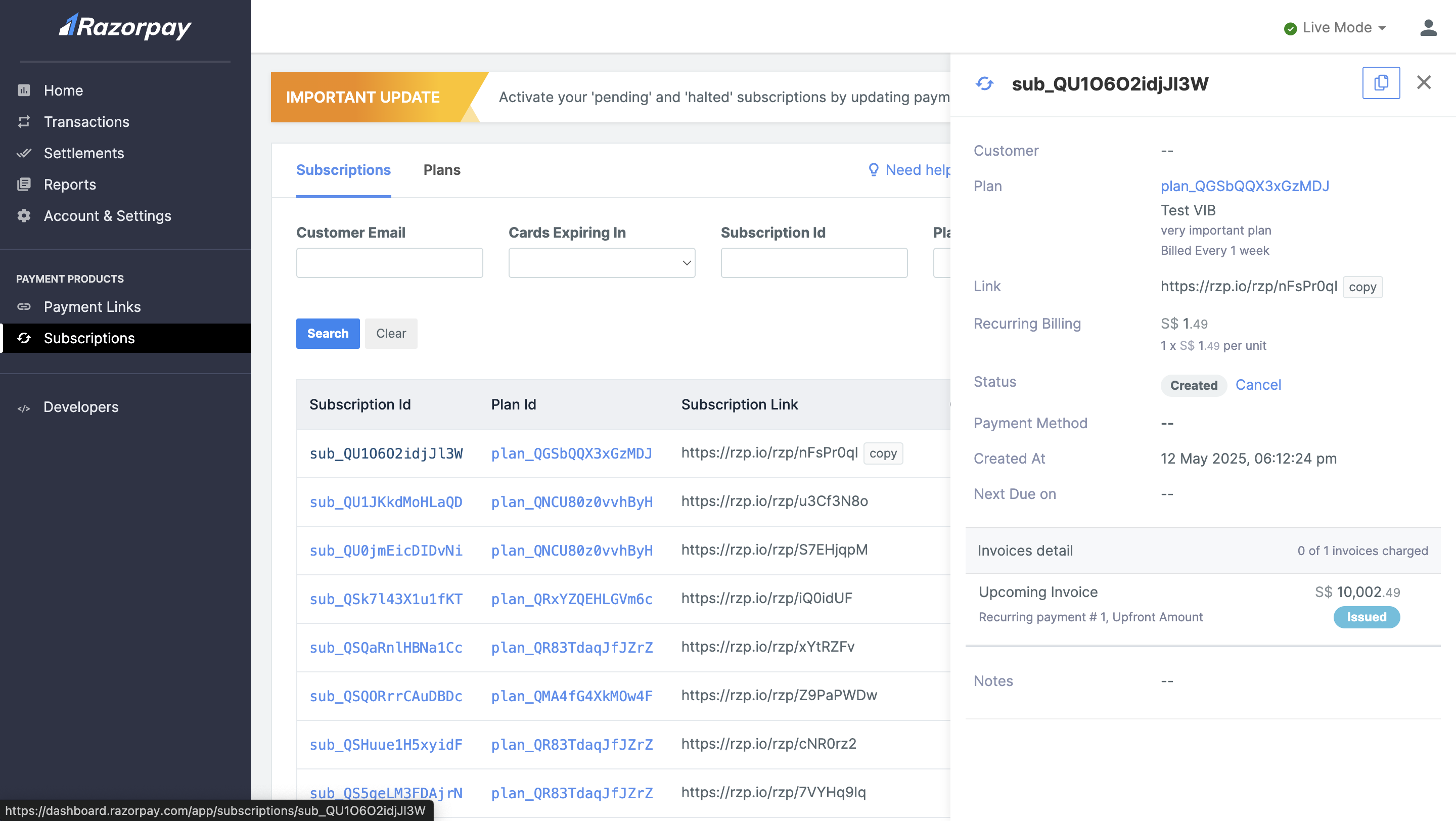
Task: Cancel the subscription via Cancel link
Action: coord(1258,385)
